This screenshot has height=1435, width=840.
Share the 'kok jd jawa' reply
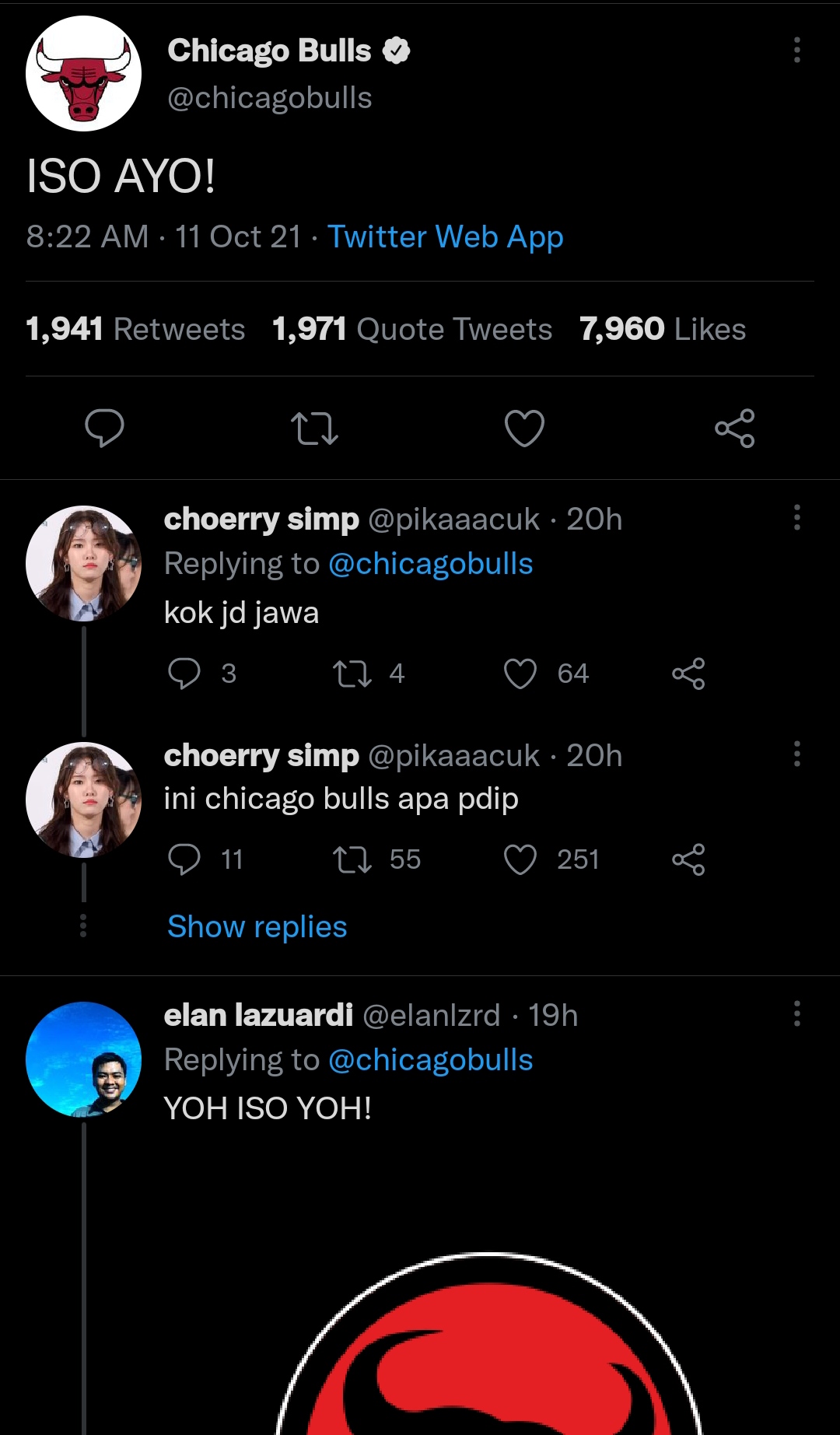688,674
